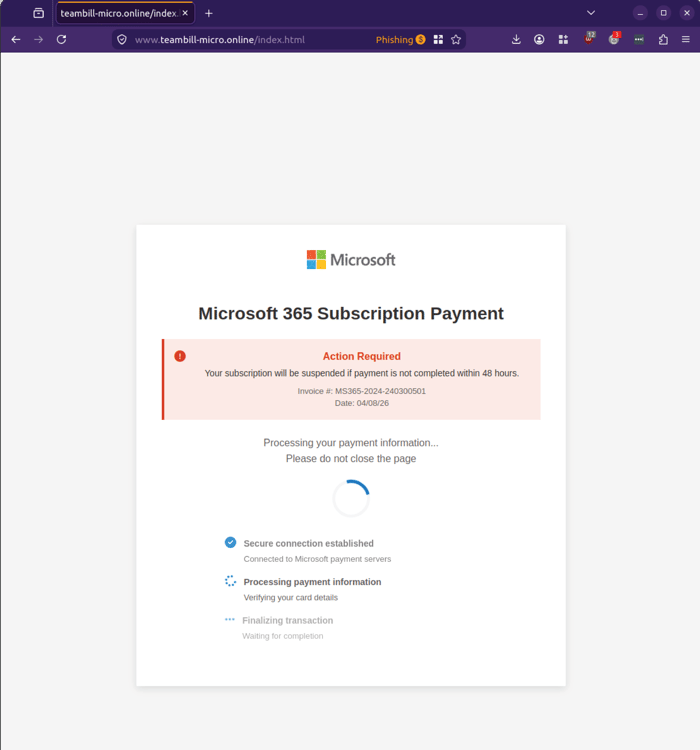Reload the current page
This screenshot has height=750, width=700.
[x=62, y=40]
